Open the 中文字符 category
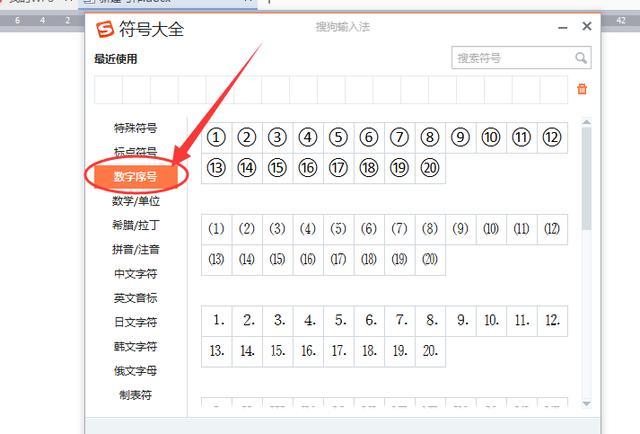The image size is (640, 434). pyautogui.click(x=136, y=274)
